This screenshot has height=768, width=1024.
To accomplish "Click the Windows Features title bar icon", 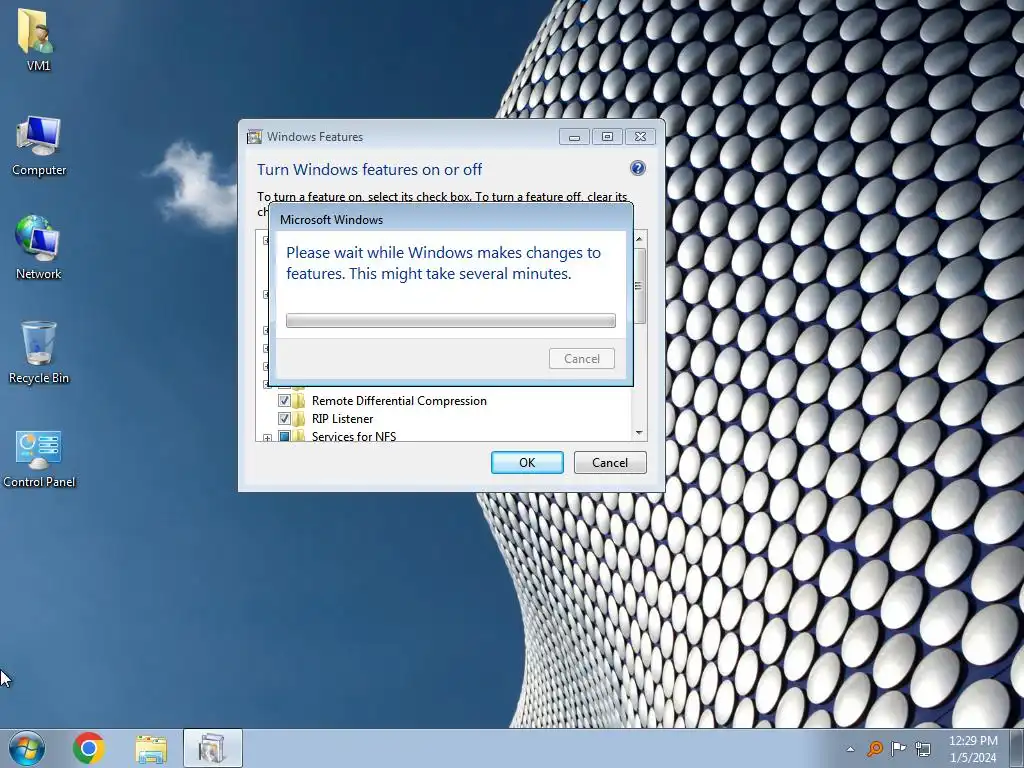I will (x=254, y=136).
